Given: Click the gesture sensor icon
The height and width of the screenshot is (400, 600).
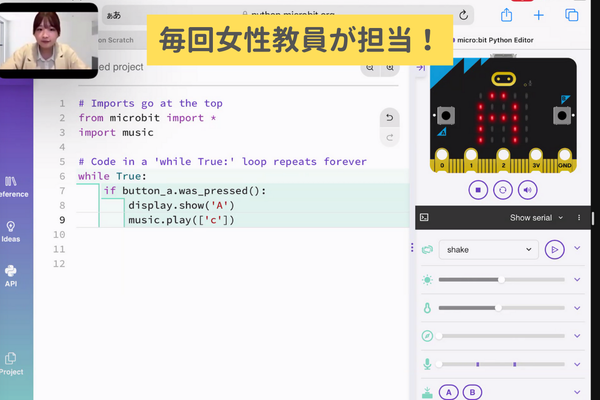Looking at the screenshot, I should (x=427, y=250).
